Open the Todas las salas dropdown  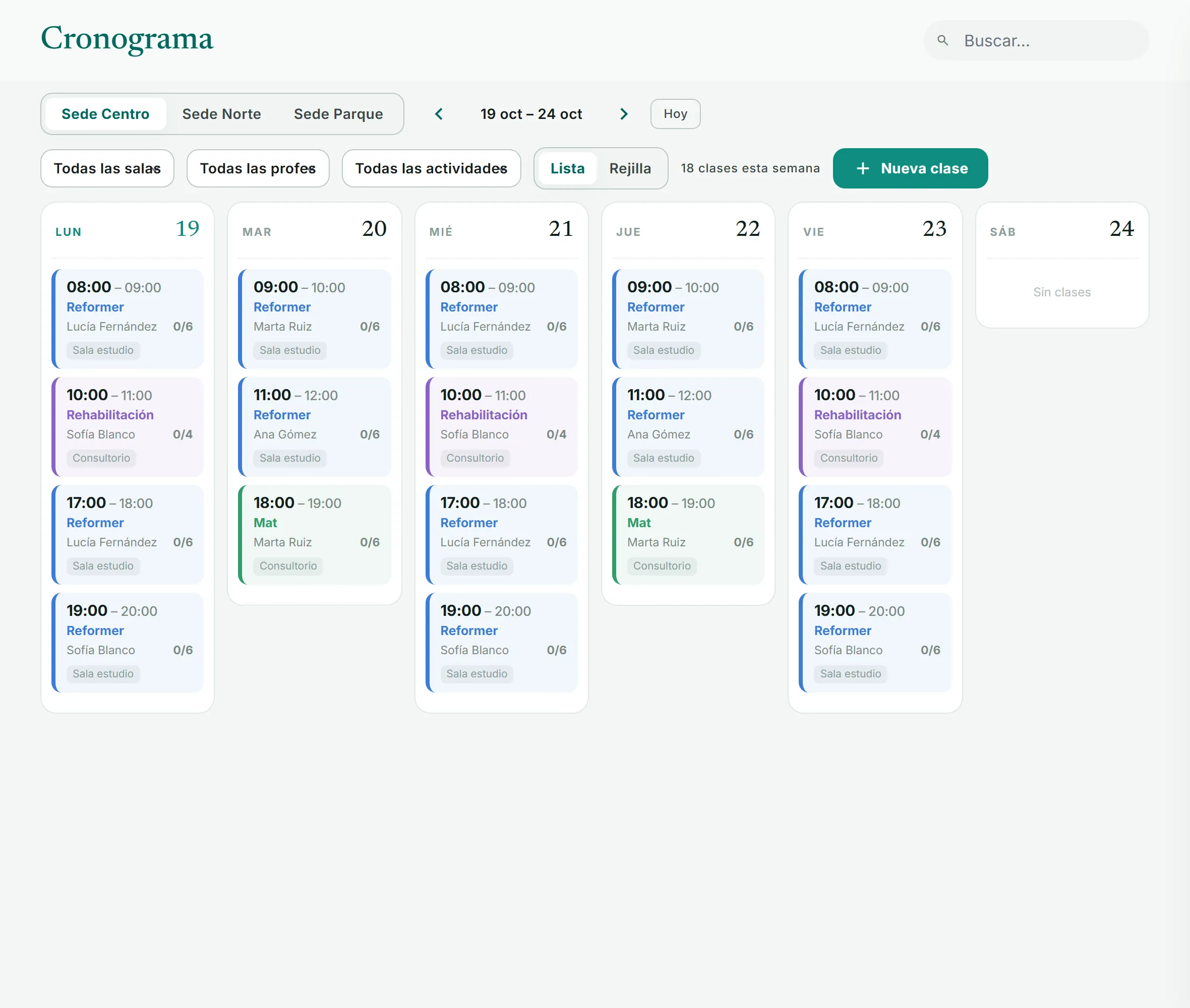pyautogui.click(x=107, y=168)
